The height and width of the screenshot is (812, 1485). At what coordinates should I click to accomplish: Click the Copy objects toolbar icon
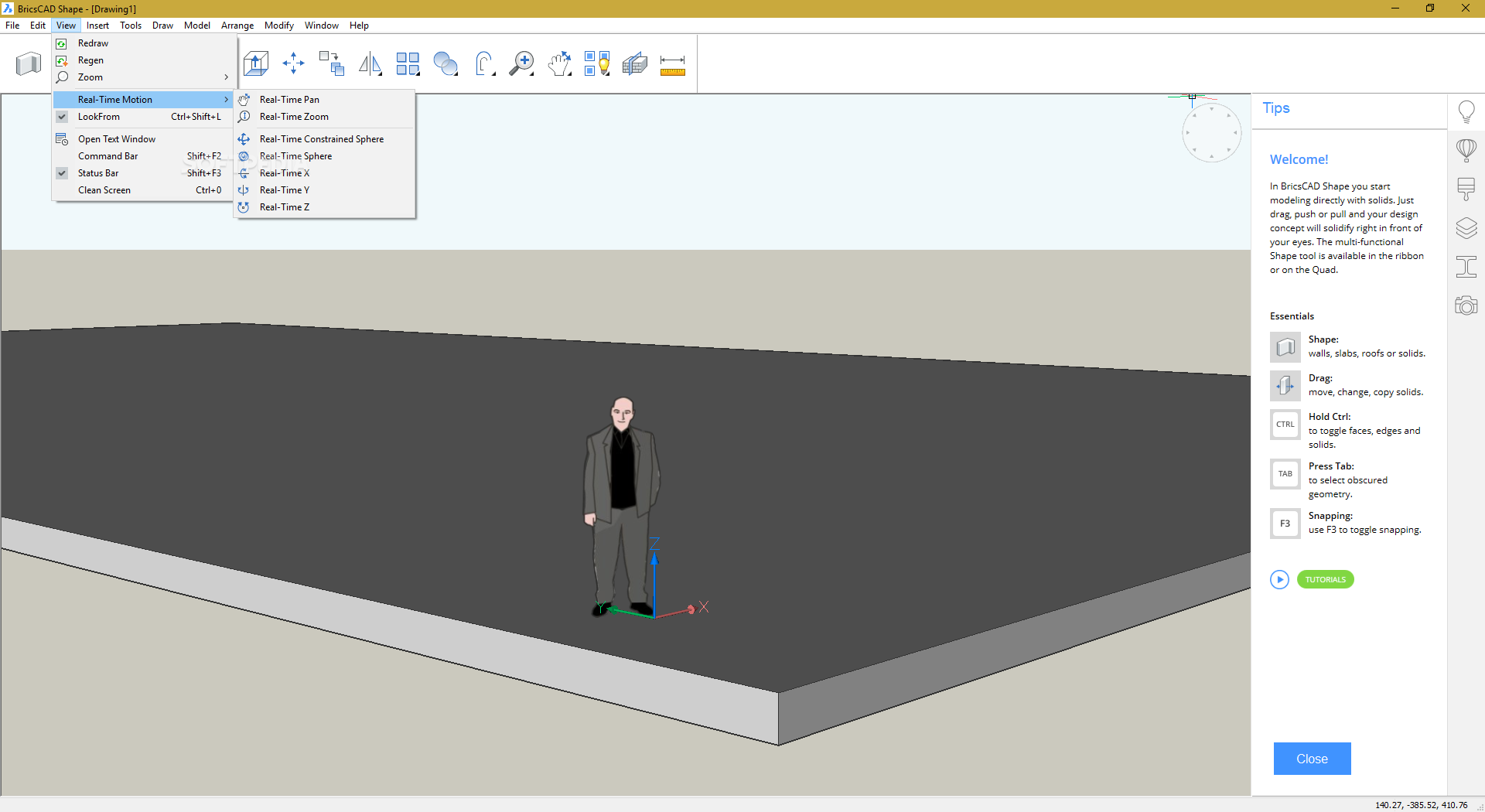click(332, 63)
